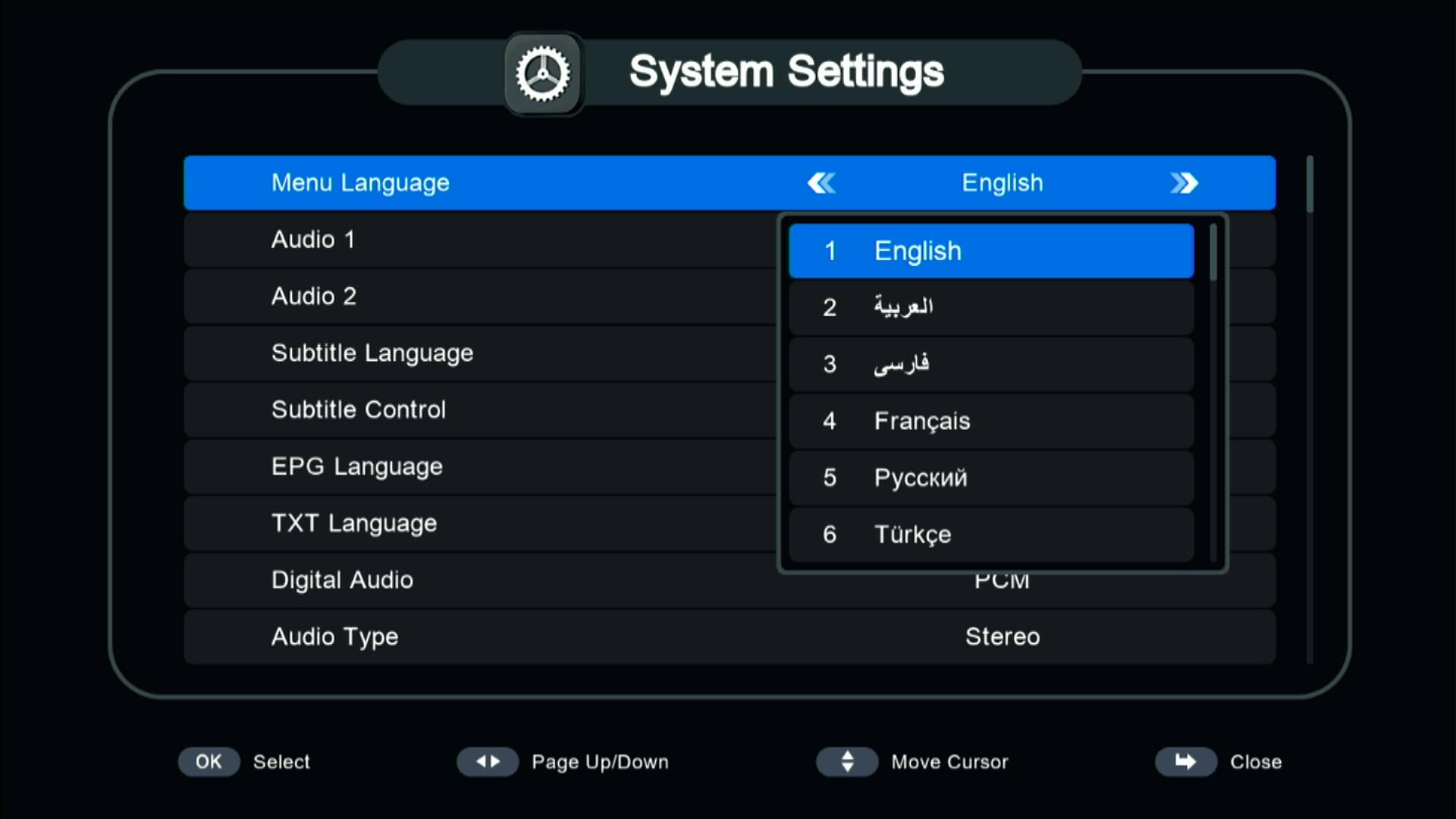Select Français from the language list
This screenshot has height=819, width=1456.
[x=991, y=421]
